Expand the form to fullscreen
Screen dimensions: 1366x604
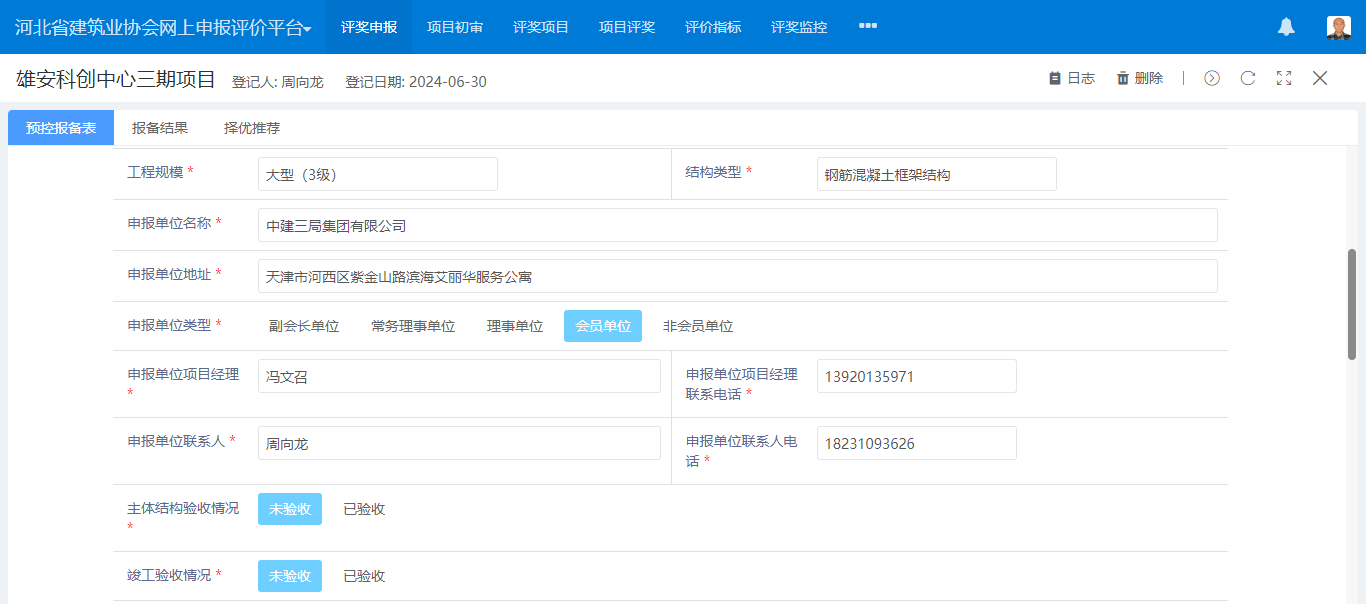(1284, 78)
